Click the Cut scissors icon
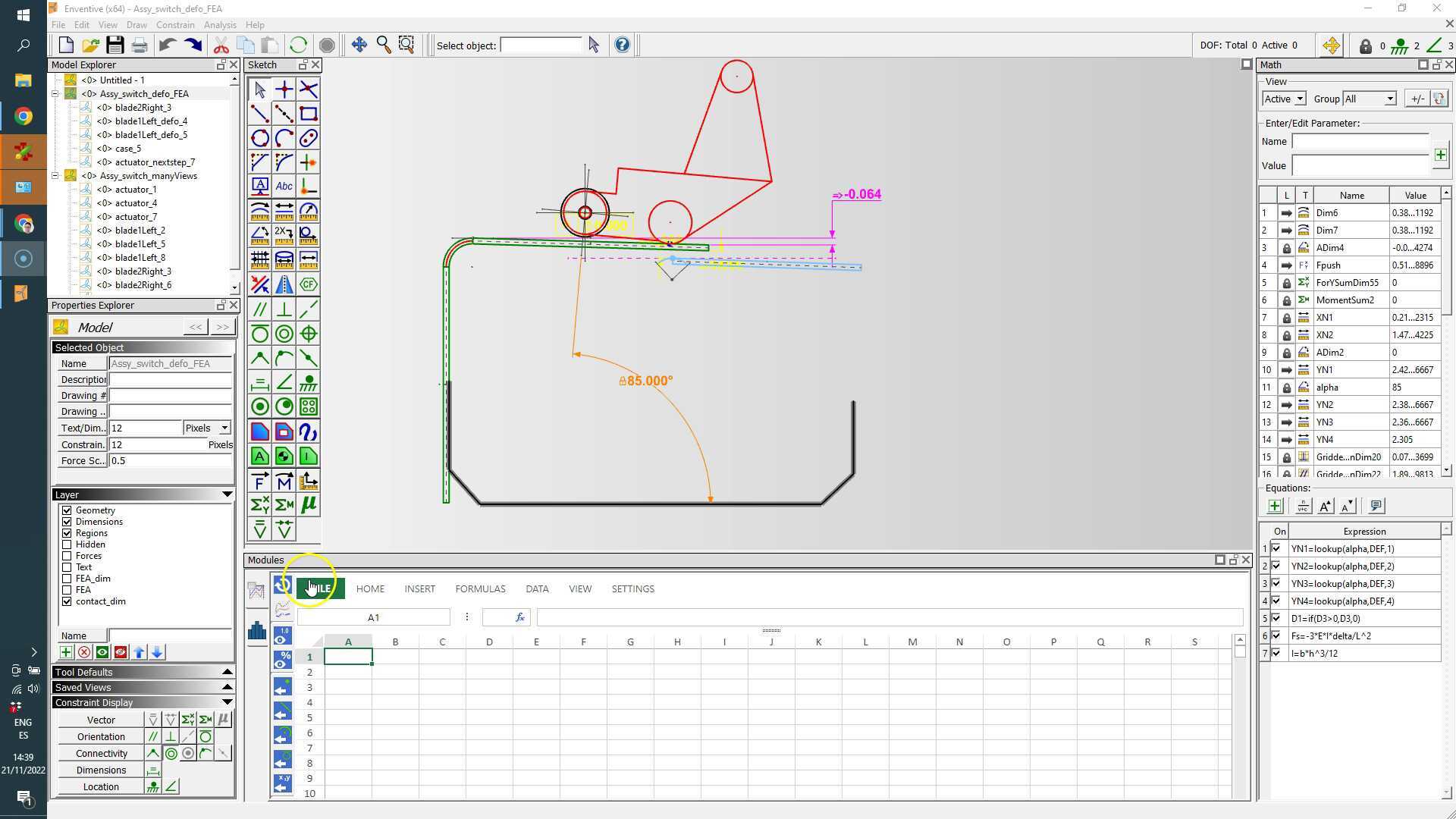 click(x=221, y=45)
